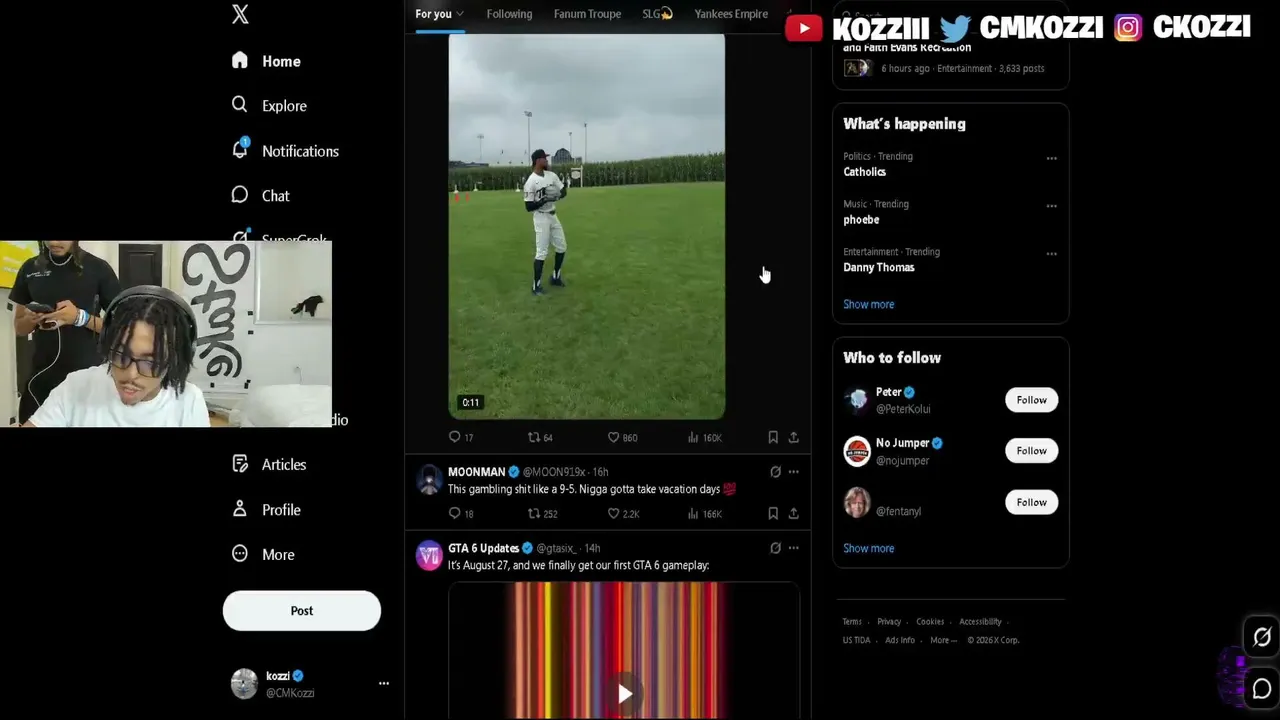Ask Grok about MOONMAN's post

[775, 472]
